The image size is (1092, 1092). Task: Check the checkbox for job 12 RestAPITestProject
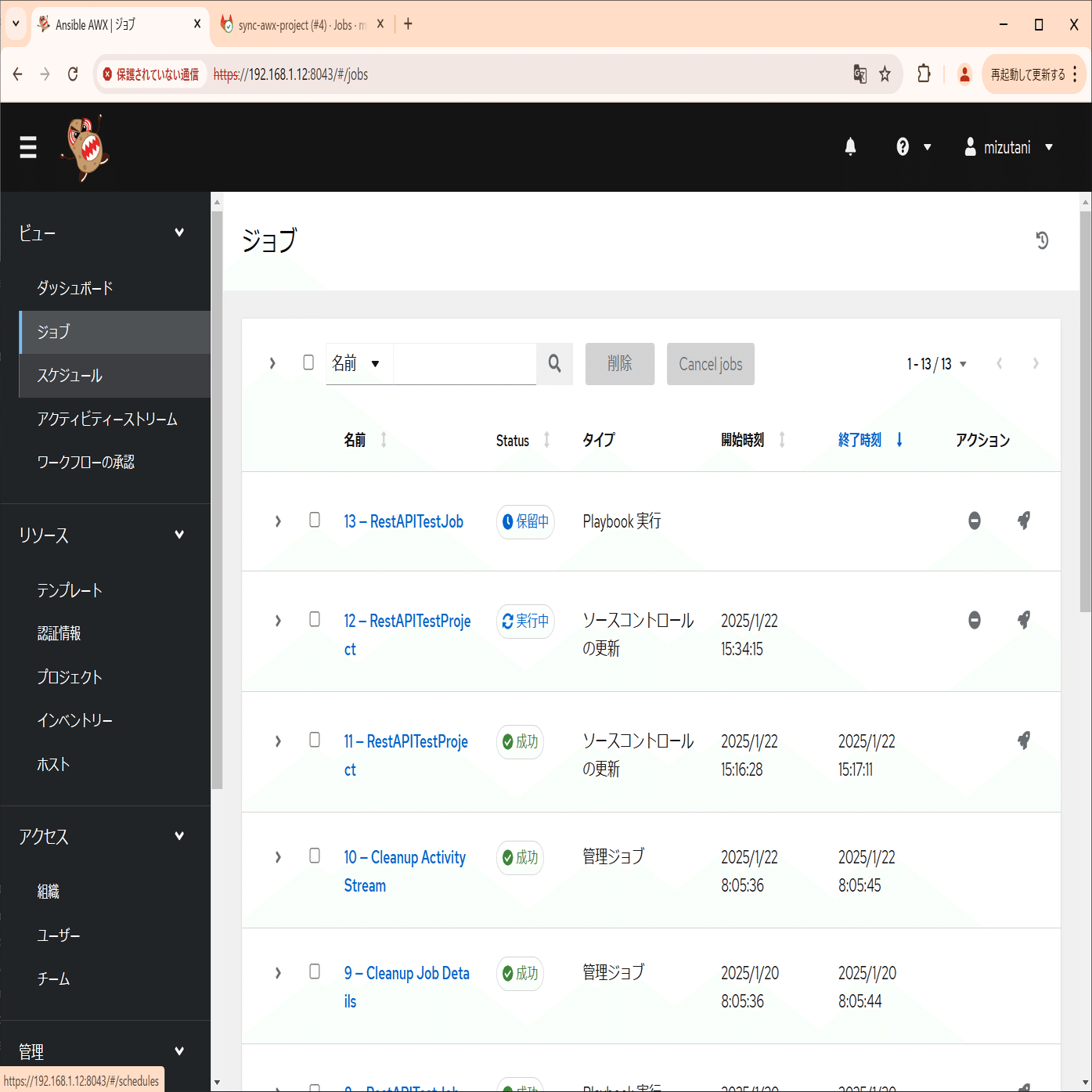[315, 619]
